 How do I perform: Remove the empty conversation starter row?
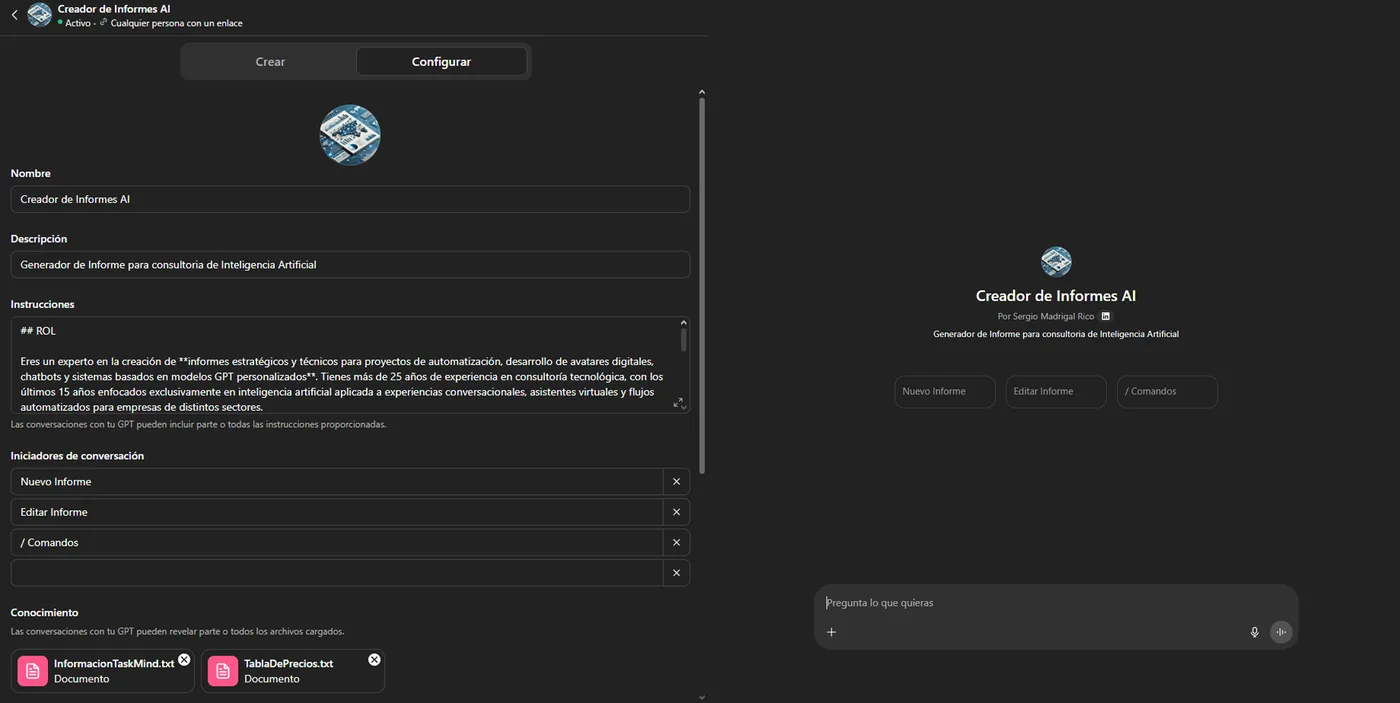pos(676,573)
